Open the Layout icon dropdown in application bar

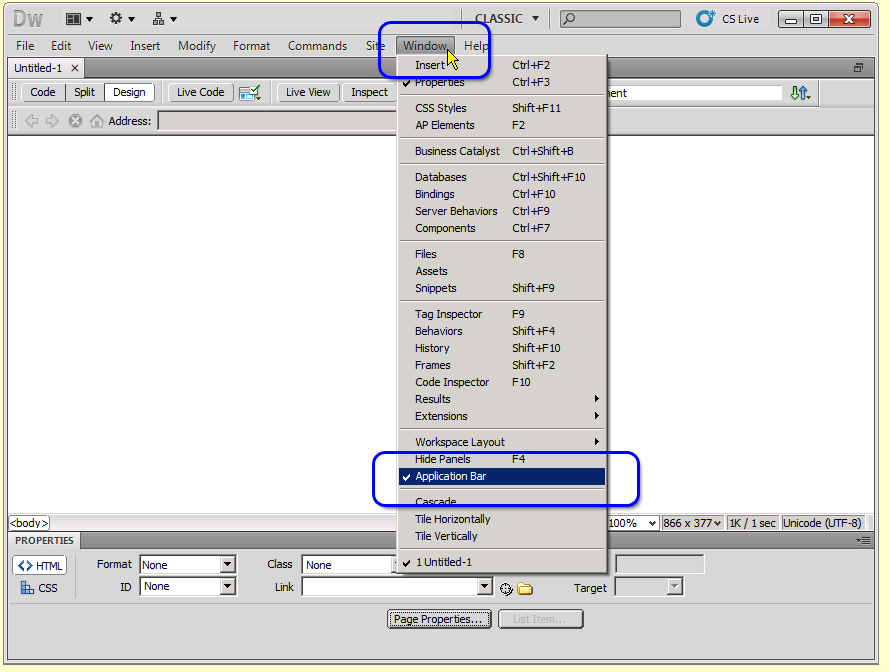click(x=79, y=19)
